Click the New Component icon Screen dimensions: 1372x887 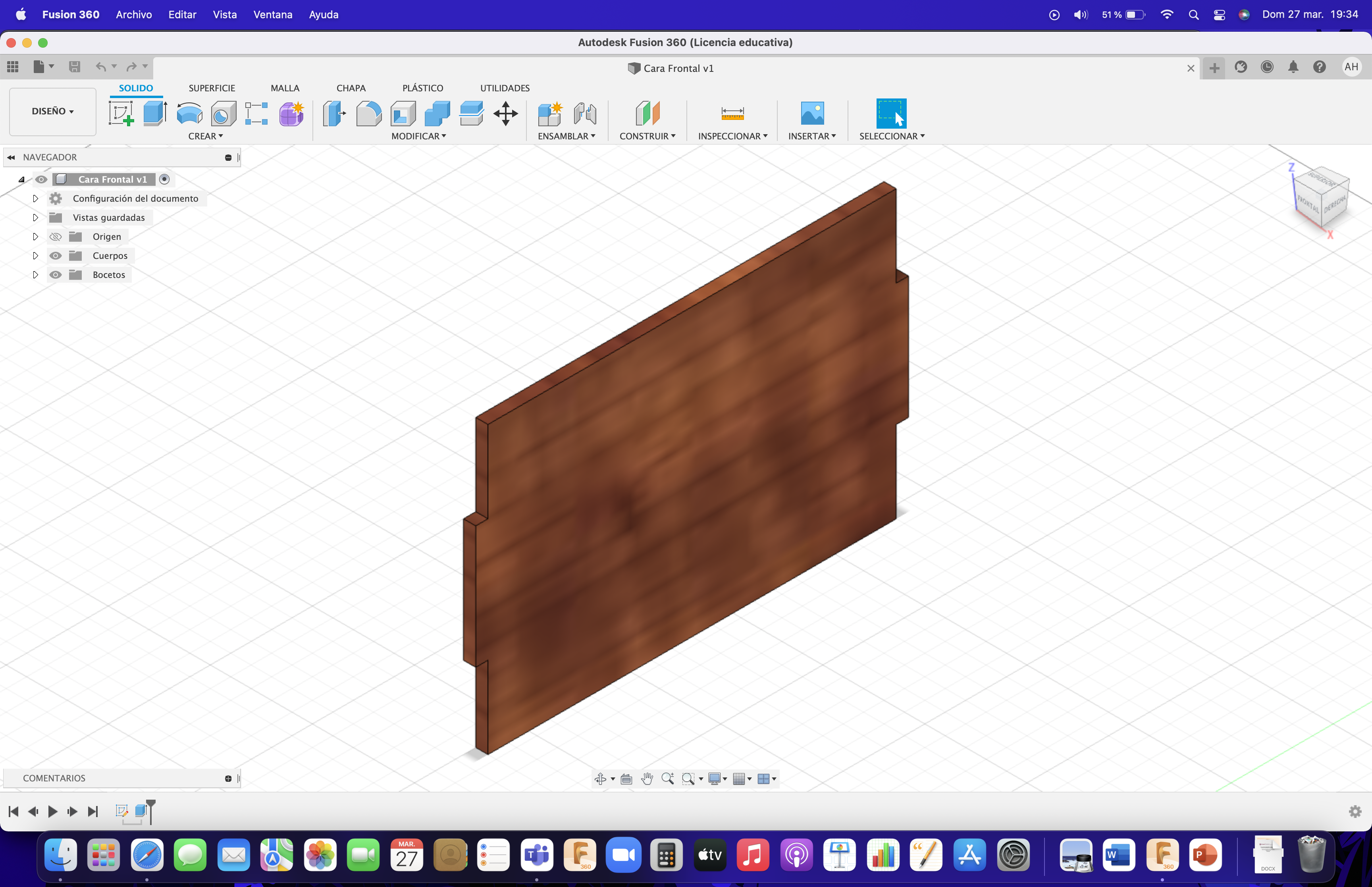pos(550,113)
